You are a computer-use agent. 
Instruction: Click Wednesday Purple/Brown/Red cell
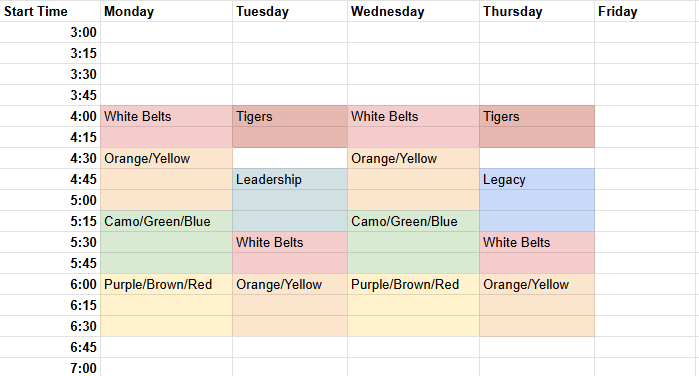coord(414,284)
